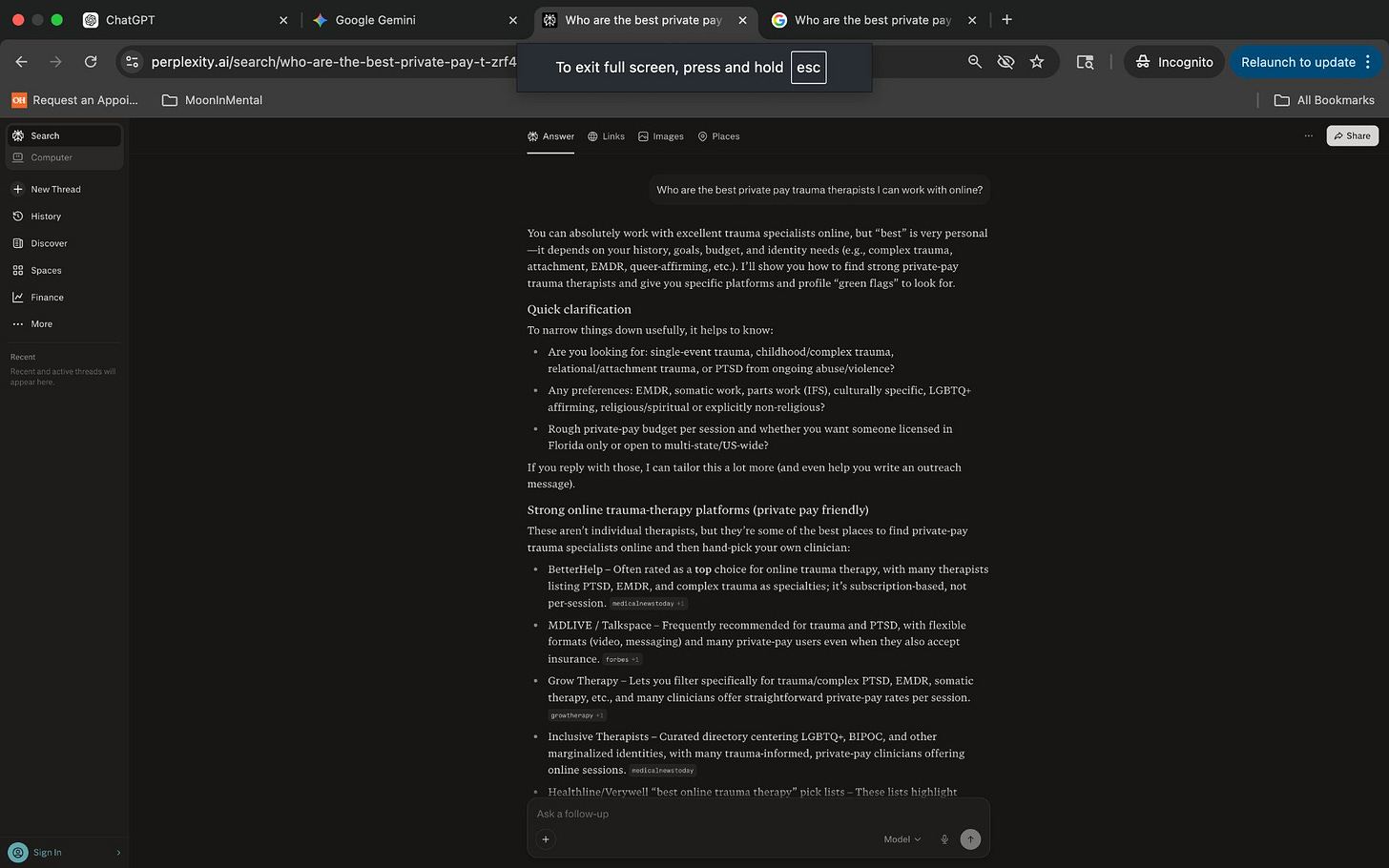
Task: Open the All Bookmarks folder
Action: click(1324, 100)
